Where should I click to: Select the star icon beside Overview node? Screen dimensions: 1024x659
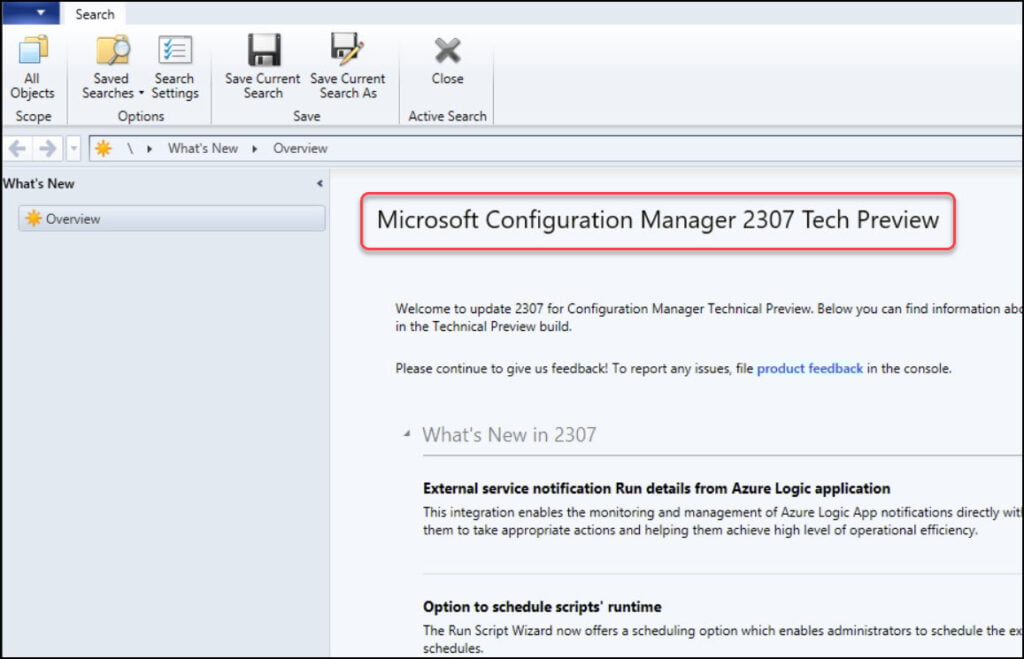33,218
